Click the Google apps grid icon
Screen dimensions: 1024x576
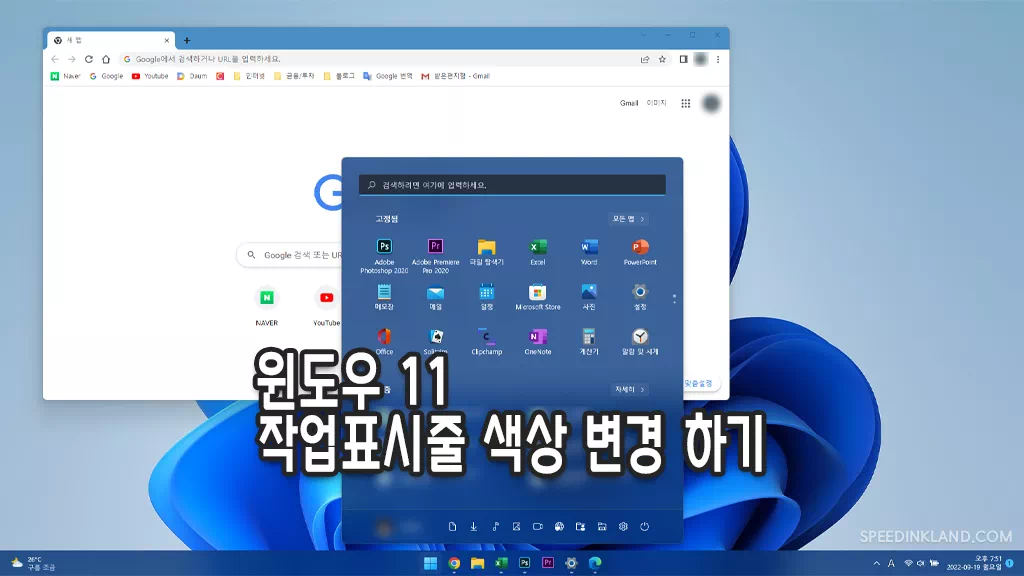pyautogui.click(x=686, y=103)
